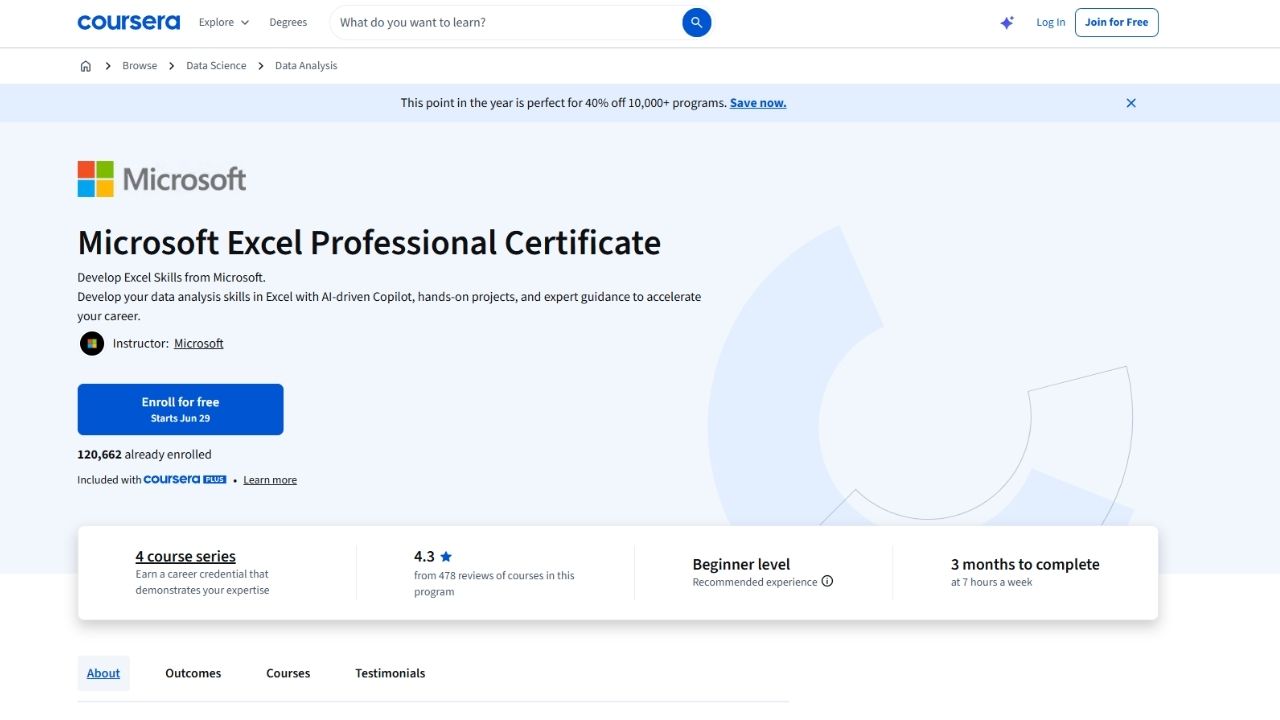The height and width of the screenshot is (720, 1280).
Task: Click the Join for Free button
Action: pos(1116,22)
